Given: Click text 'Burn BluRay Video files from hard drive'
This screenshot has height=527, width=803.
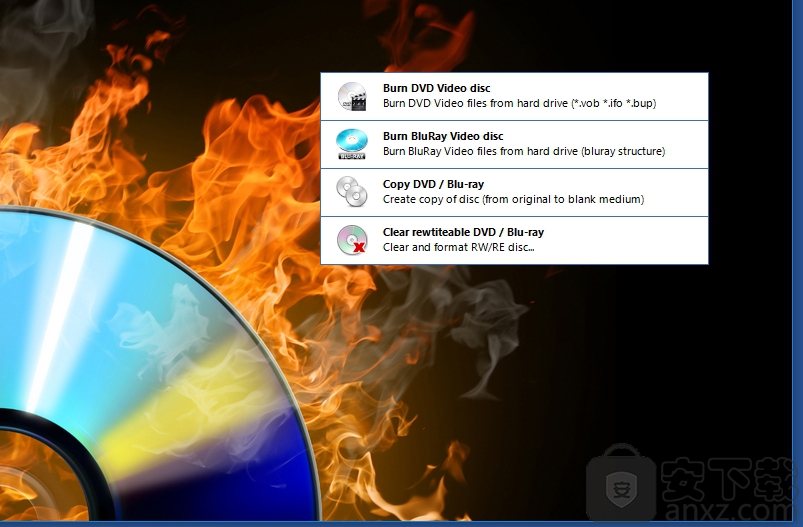Looking at the screenshot, I should click(x=480, y=151).
